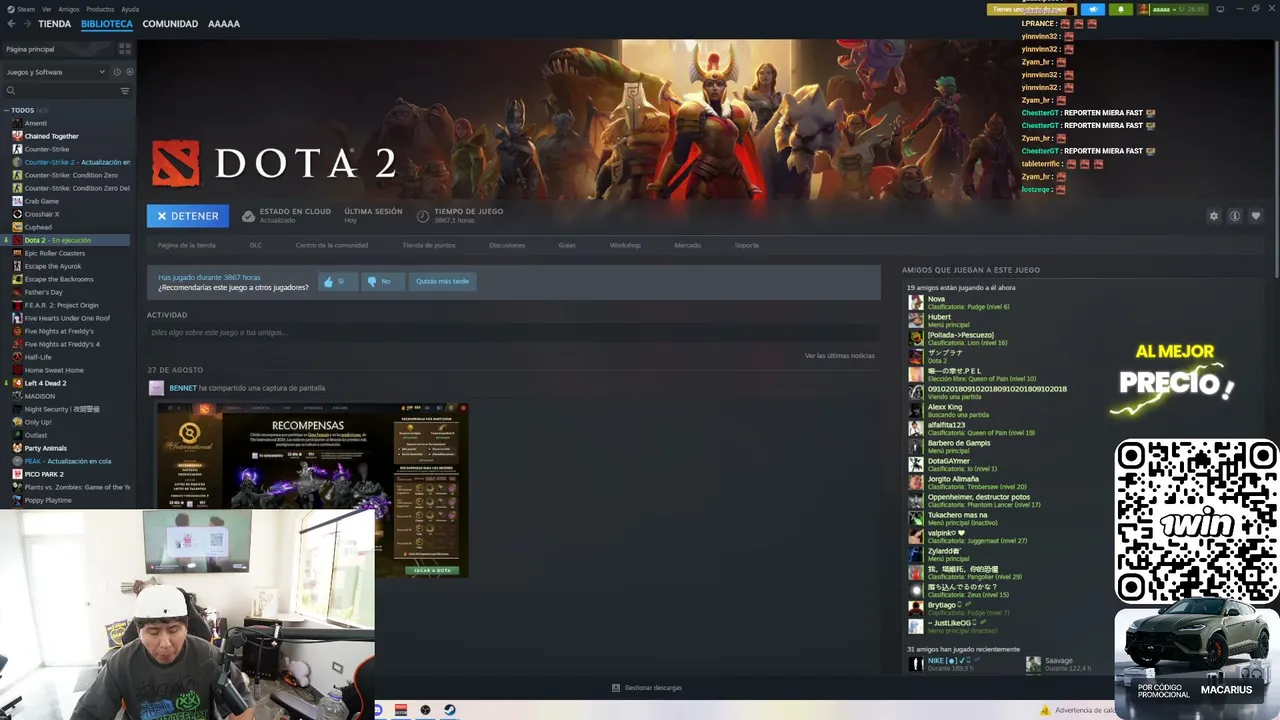Expand the Juegos y Software dropdown
The height and width of the screenshot is (720, 1280).
tap(55, 72)
